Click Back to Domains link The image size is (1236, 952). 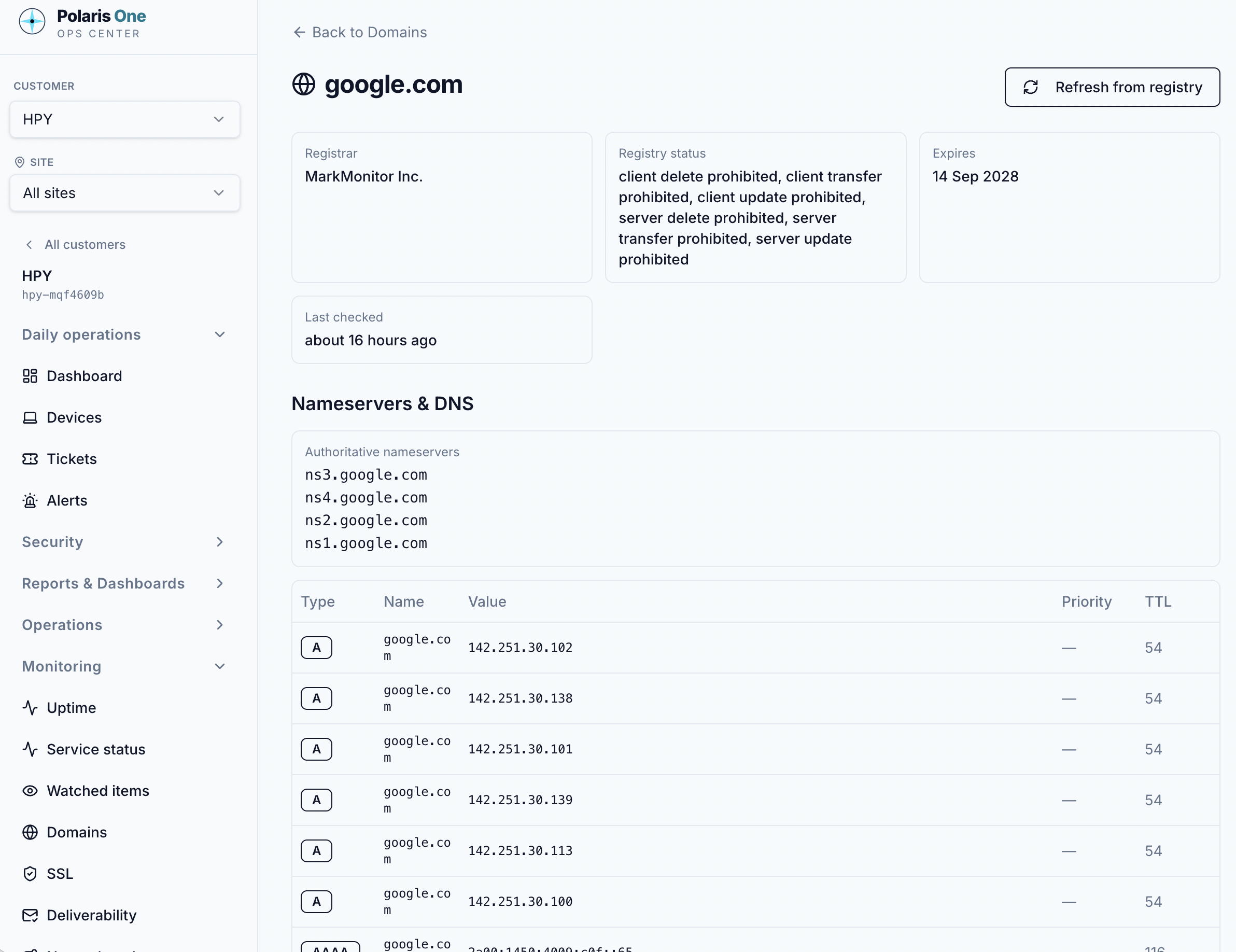point(360,32)
